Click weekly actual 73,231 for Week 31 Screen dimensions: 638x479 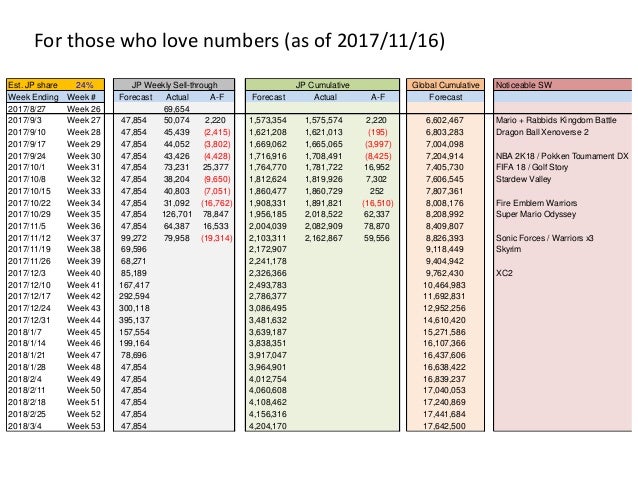pos(177,167)
